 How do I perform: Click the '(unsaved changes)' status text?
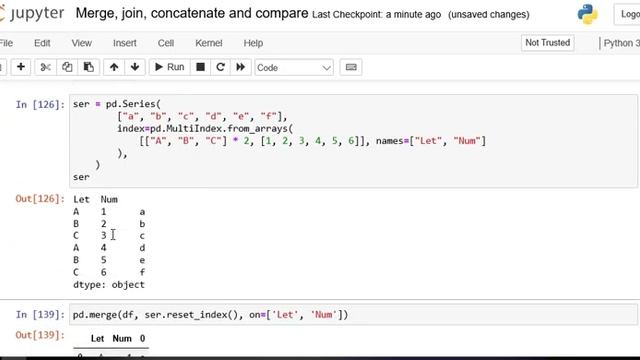click(489, 15)
